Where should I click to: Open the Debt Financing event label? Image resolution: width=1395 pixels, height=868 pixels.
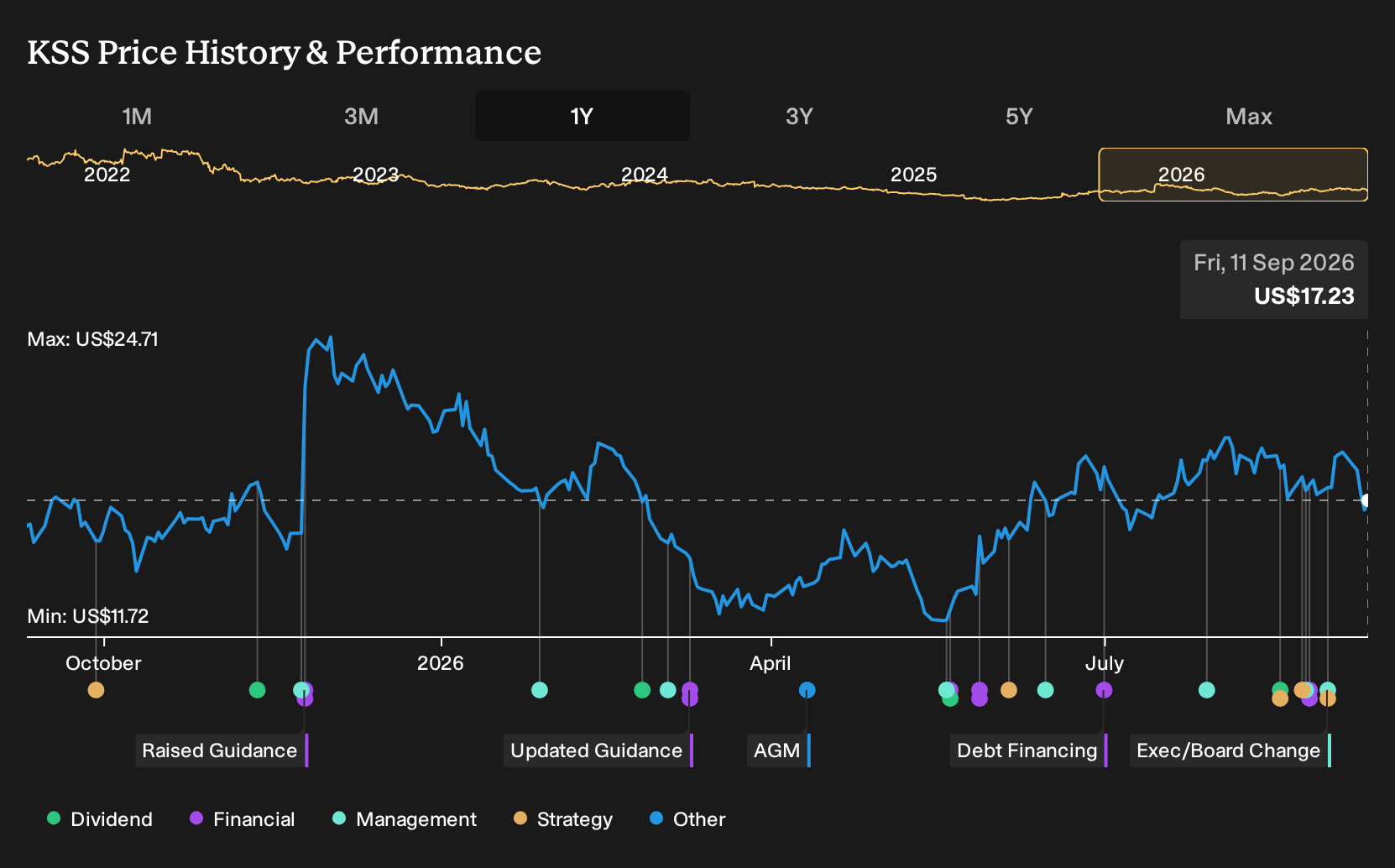pyautogui.click(x=1029, y=750)
